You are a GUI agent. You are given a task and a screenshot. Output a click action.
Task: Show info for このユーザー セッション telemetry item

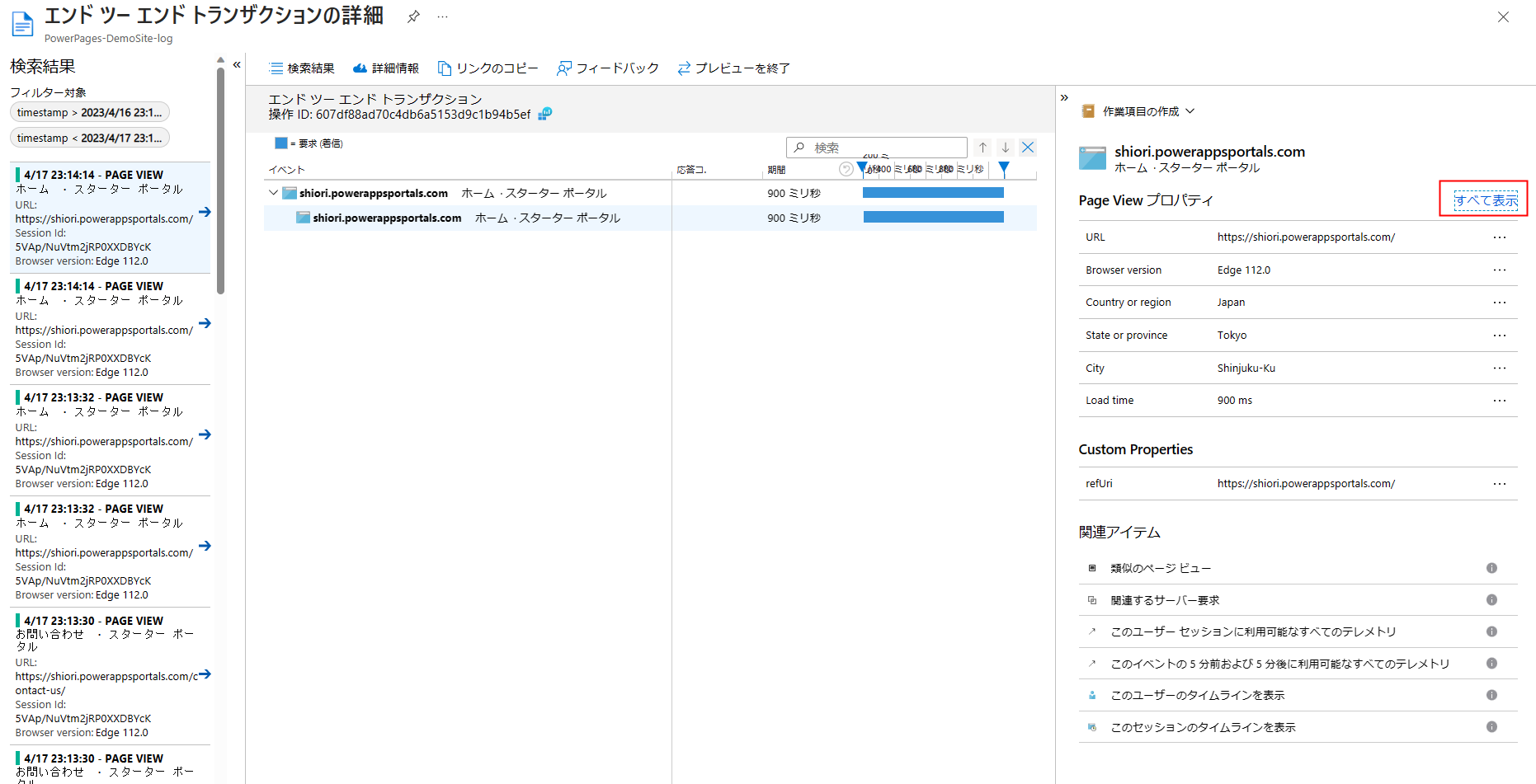(x=1491, y=631)
